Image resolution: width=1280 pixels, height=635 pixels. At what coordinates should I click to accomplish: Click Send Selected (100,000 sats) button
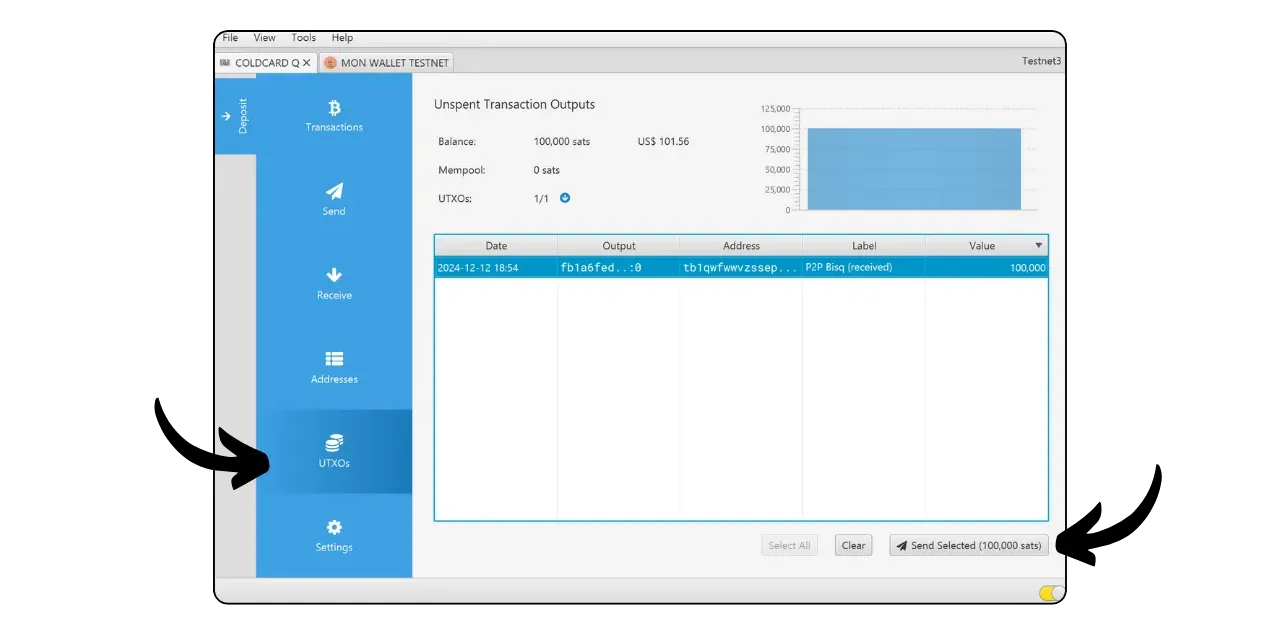pyautogui.click(x=969, y=545)
